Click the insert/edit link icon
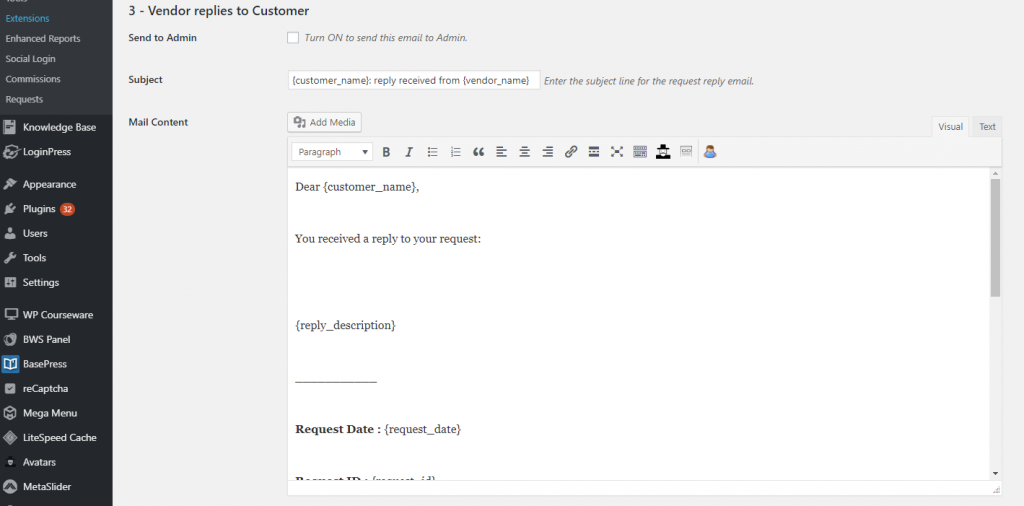The height and width of the screenshot is (506, 1024). click(571, 152)
